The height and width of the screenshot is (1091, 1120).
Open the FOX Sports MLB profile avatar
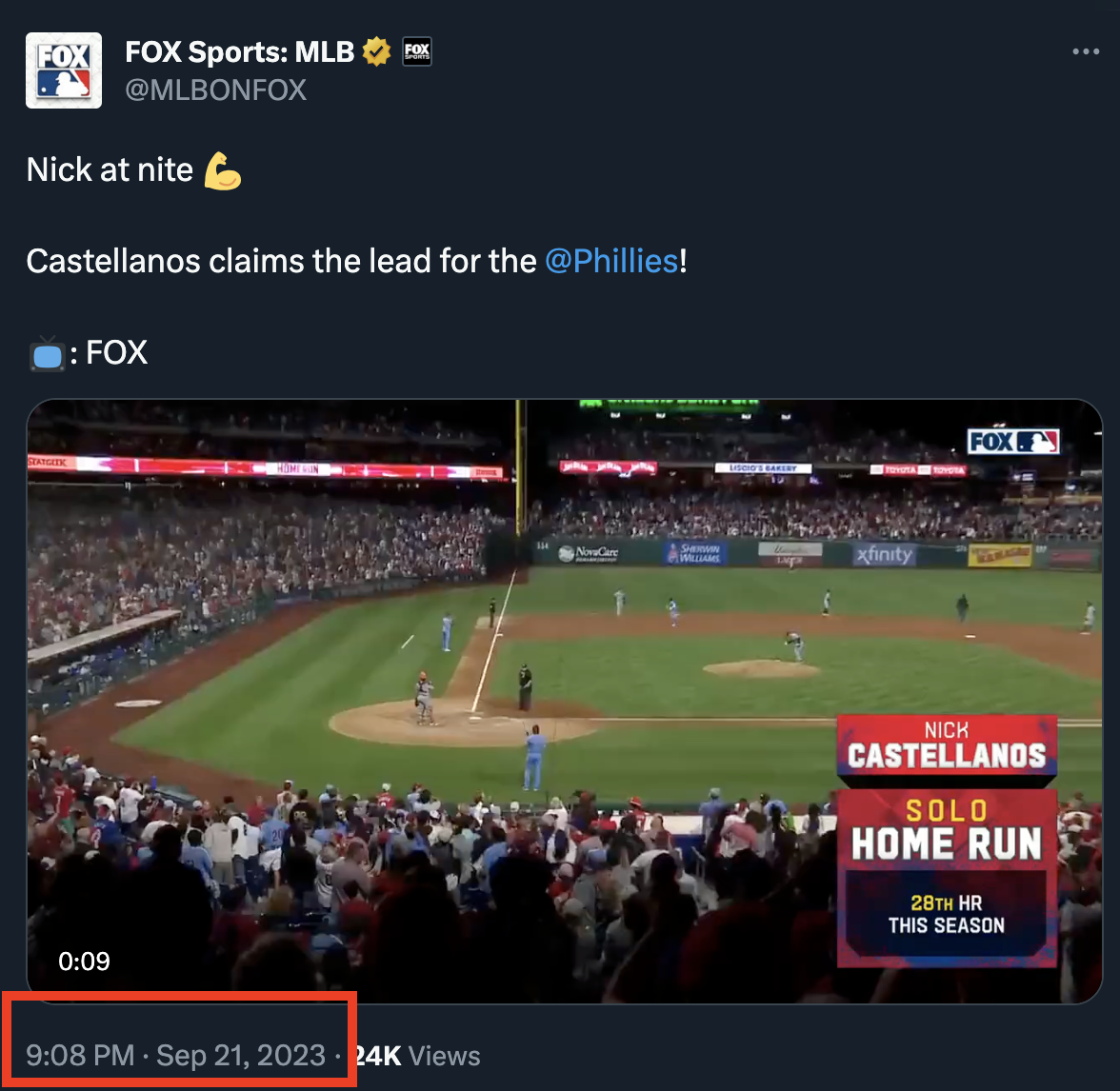pos(64,70)
